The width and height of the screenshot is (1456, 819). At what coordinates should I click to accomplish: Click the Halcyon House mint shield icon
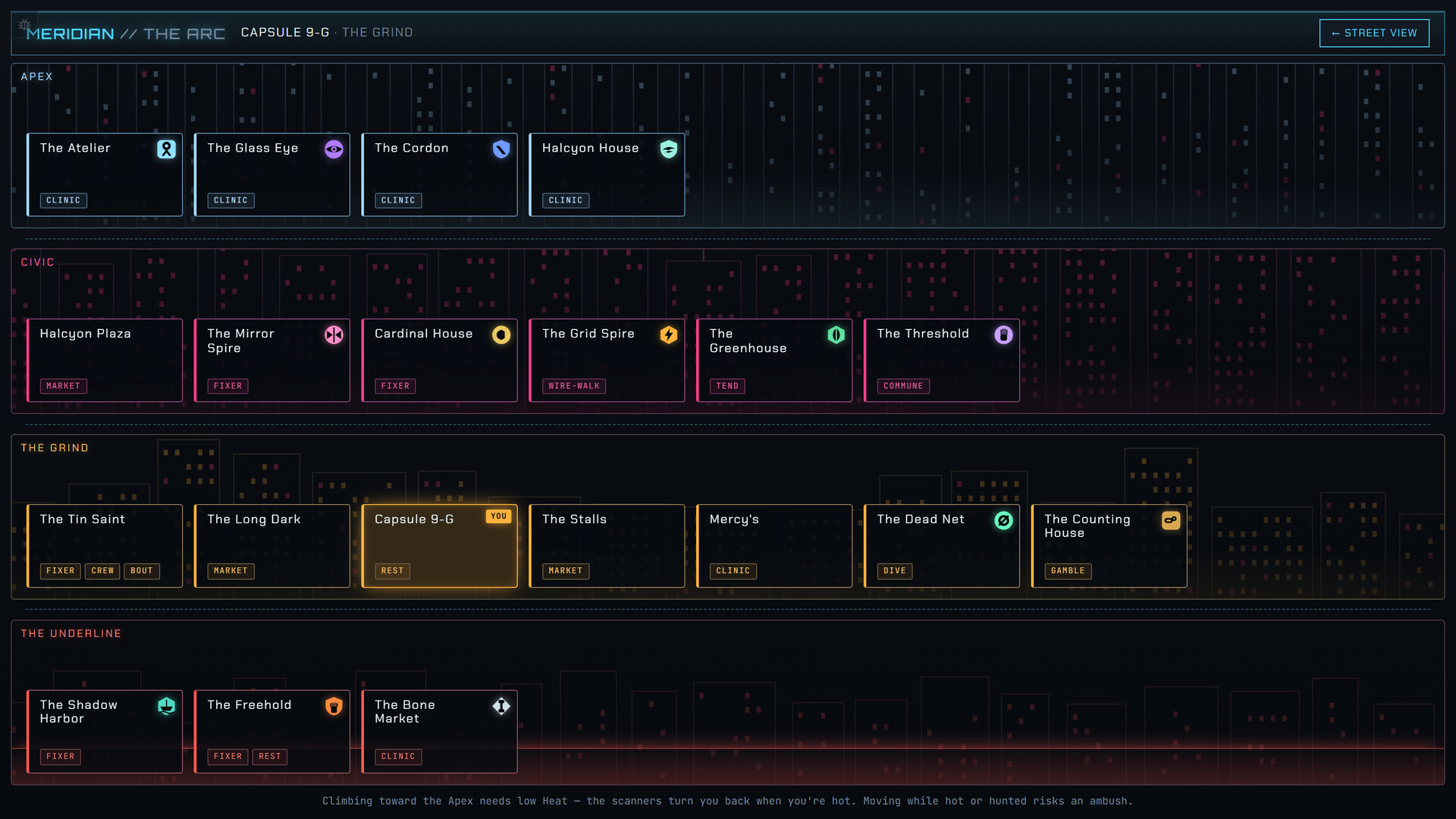click(x=669, y=149)
